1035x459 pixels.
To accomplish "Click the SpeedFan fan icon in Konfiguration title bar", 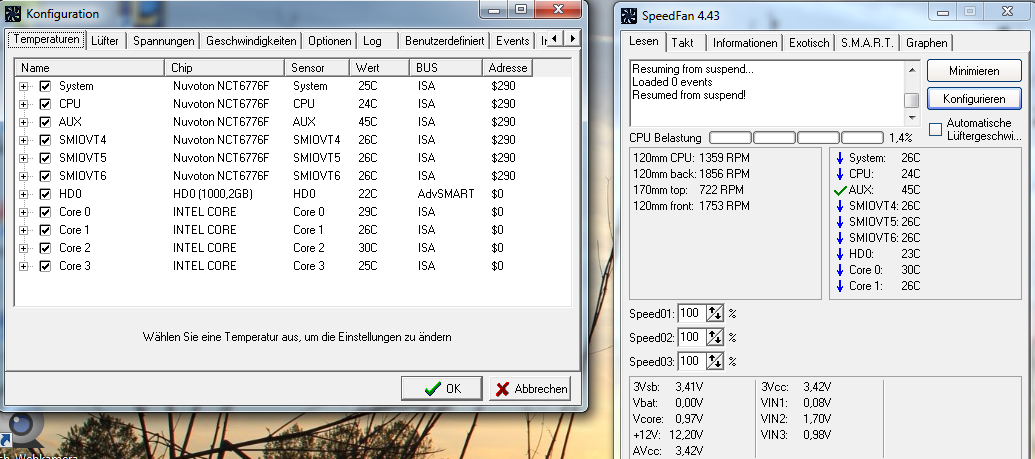I will pyautogui.click(x=13, y=14).
